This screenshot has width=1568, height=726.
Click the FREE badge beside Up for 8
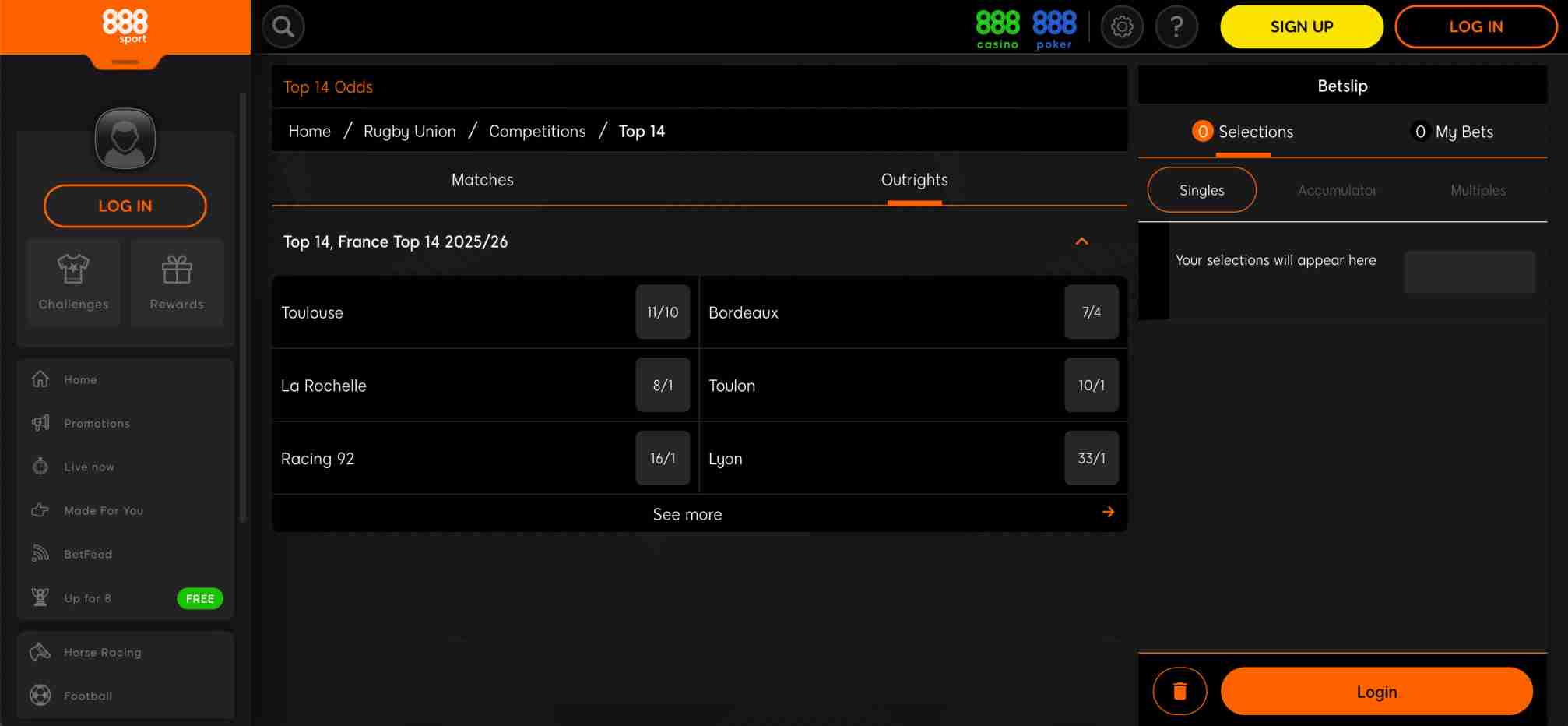(x=200, y=598)
